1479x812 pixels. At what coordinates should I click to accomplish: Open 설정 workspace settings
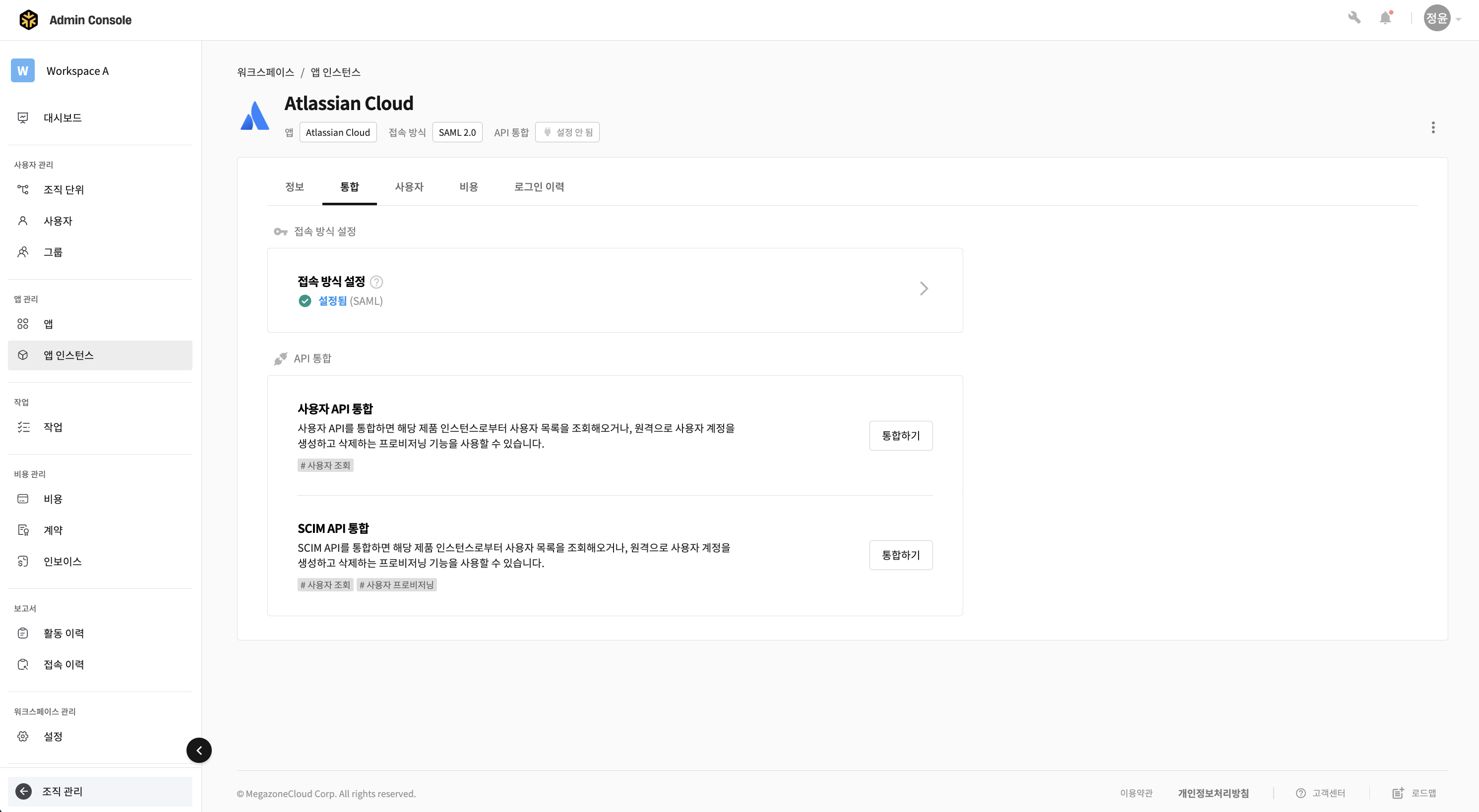[100, 736]
